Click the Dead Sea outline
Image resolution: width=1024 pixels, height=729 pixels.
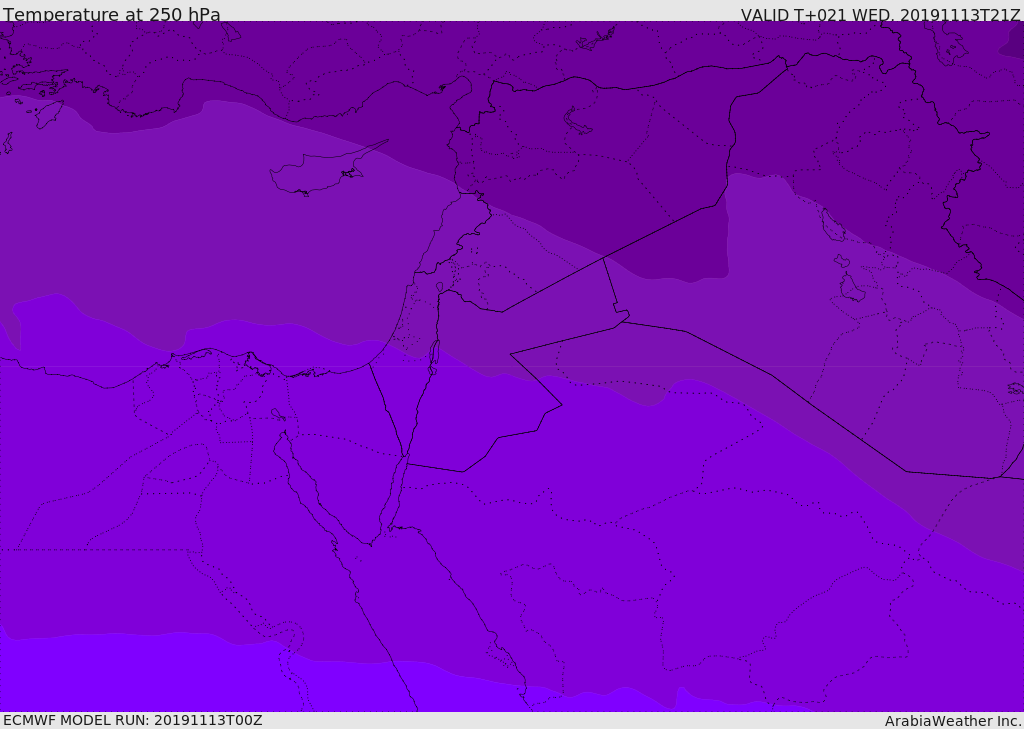click(434, 356)
